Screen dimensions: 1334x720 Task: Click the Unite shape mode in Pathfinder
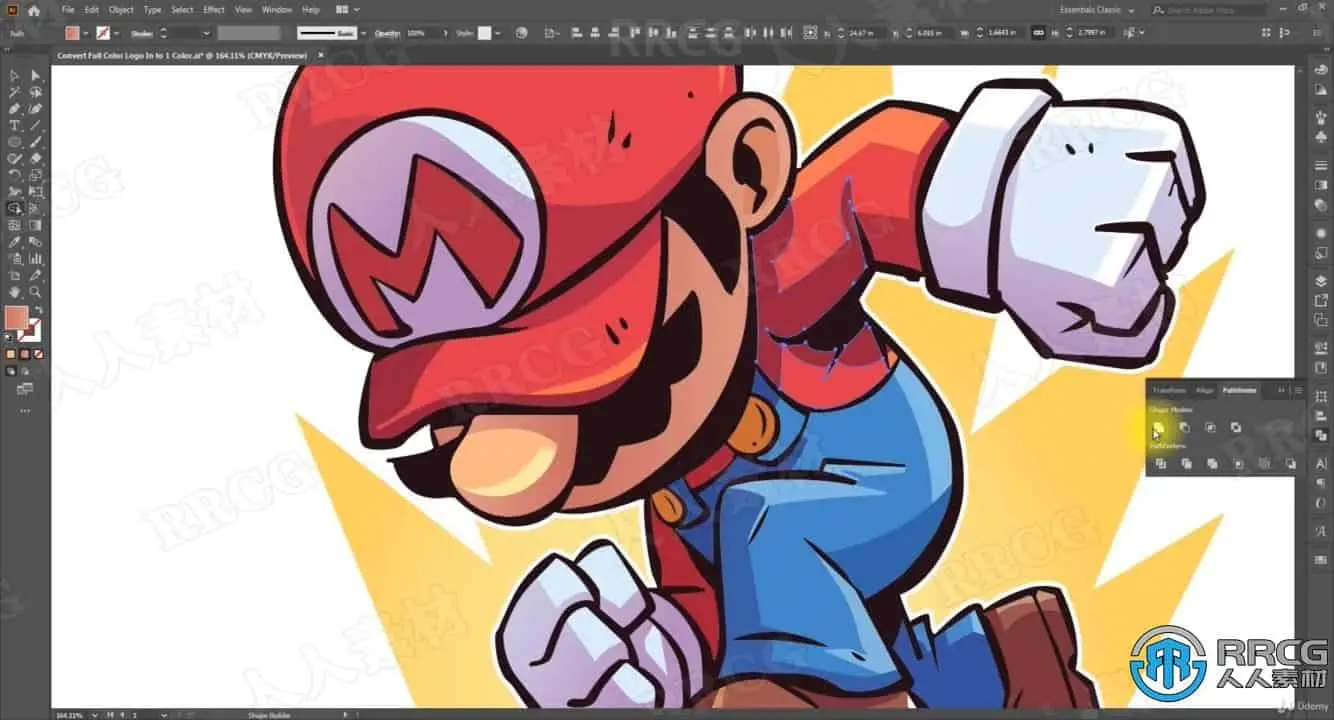pos(1158,427)
